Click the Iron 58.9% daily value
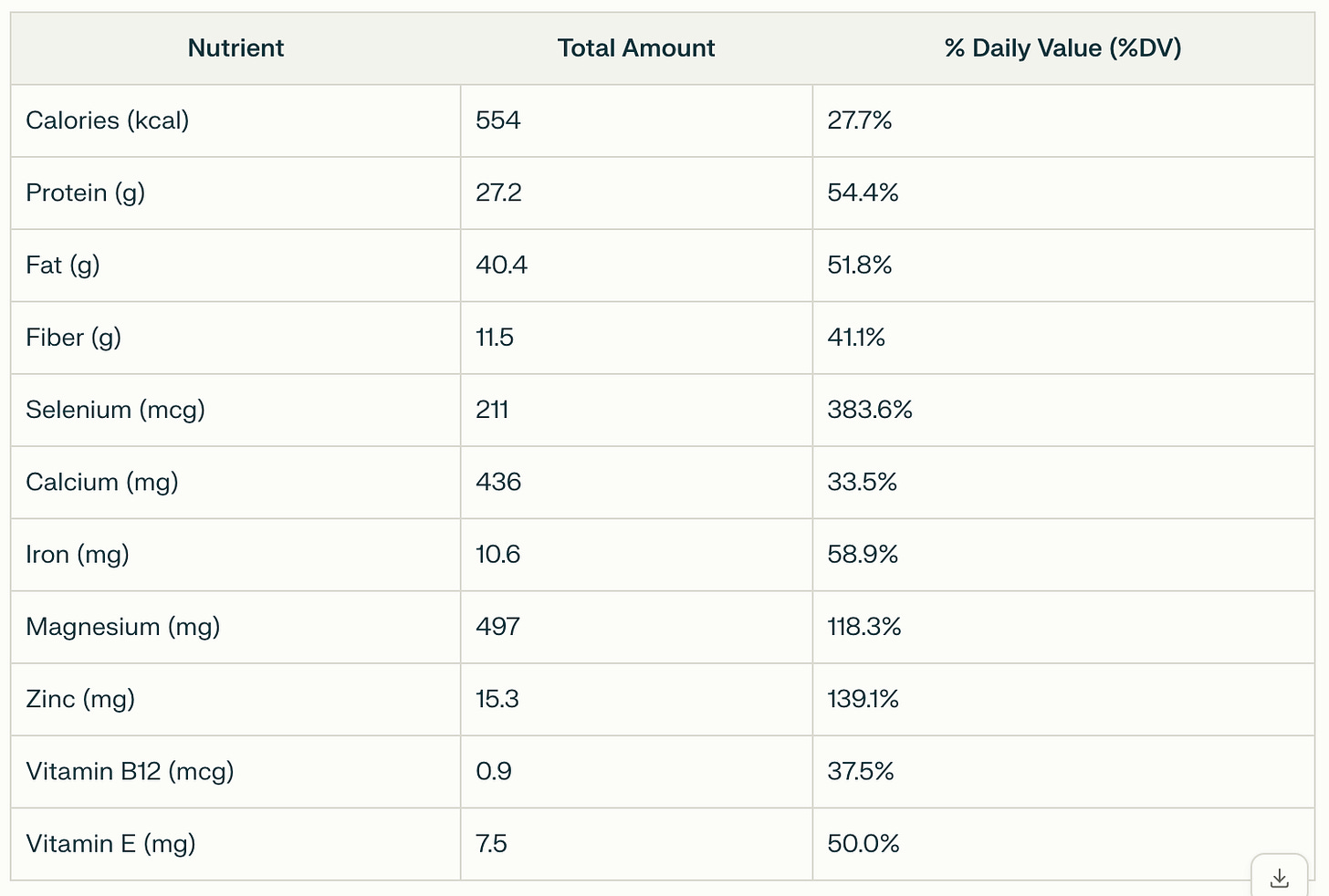Image resolution: width=1329 pixels, height=896 pixels. pos(863,554)
